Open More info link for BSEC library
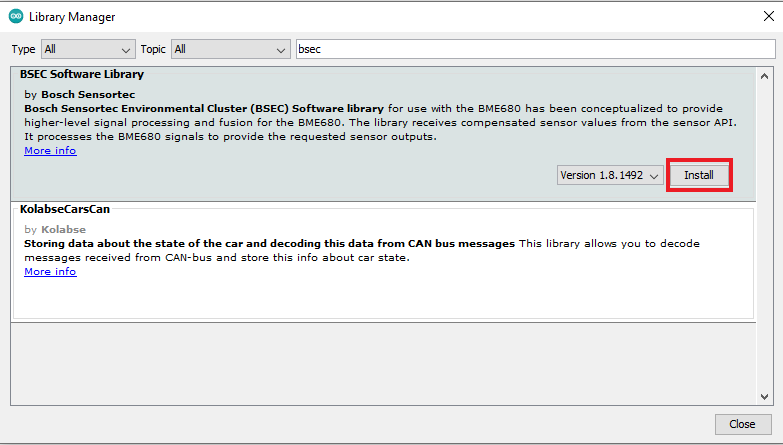The image size is (783, 445). click(50, 150)
